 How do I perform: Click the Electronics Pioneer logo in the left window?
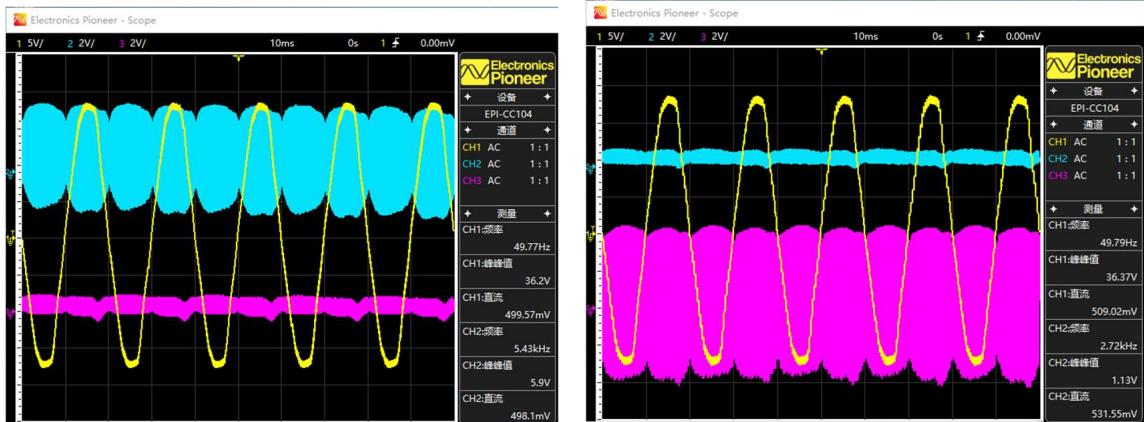pyautogui.click(x=507, y=71)
